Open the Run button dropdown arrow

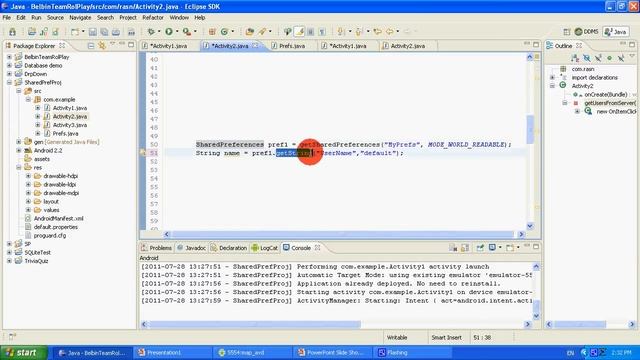click(177, 31)
